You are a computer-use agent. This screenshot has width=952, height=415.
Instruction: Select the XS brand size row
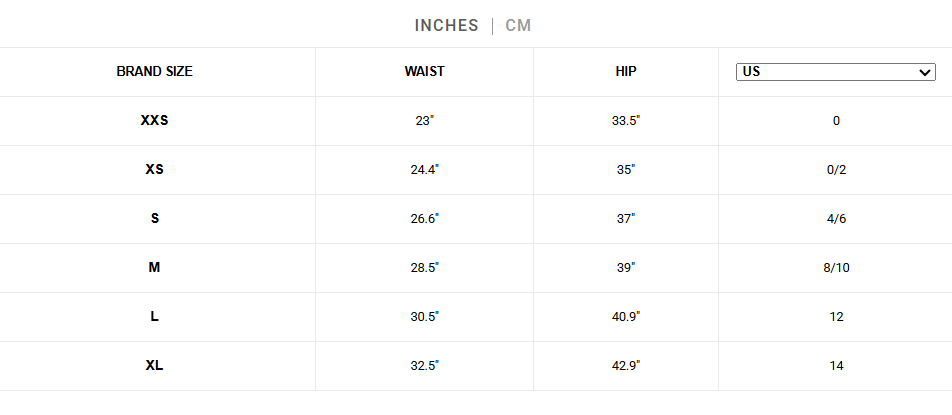pyautogui.click(x=154, y=170)
